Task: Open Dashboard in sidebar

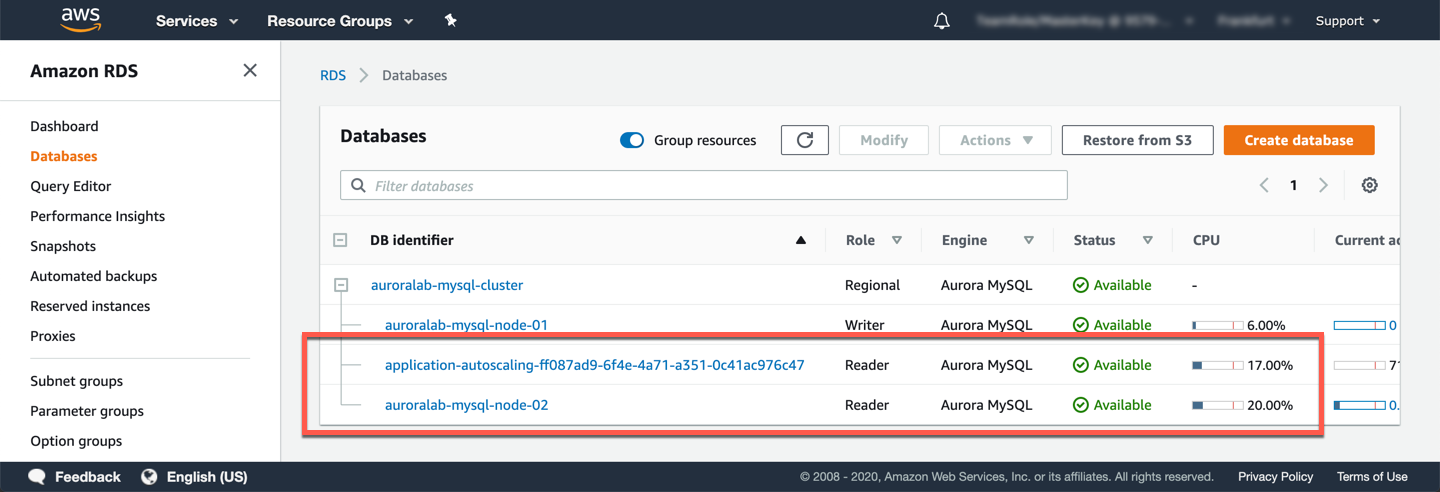Action: [x=64, y=126]
